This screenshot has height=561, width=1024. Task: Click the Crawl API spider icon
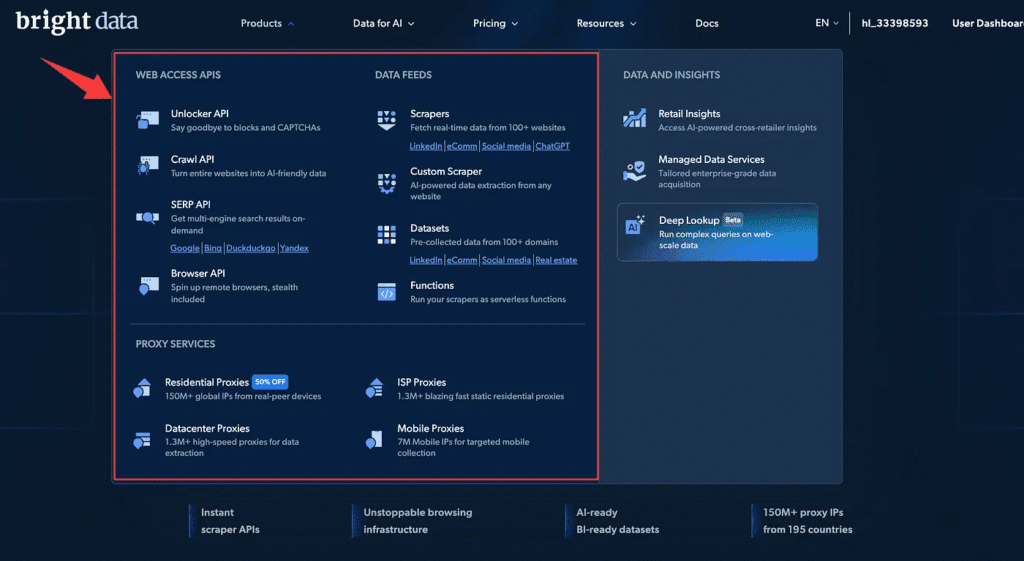[148, 166]
